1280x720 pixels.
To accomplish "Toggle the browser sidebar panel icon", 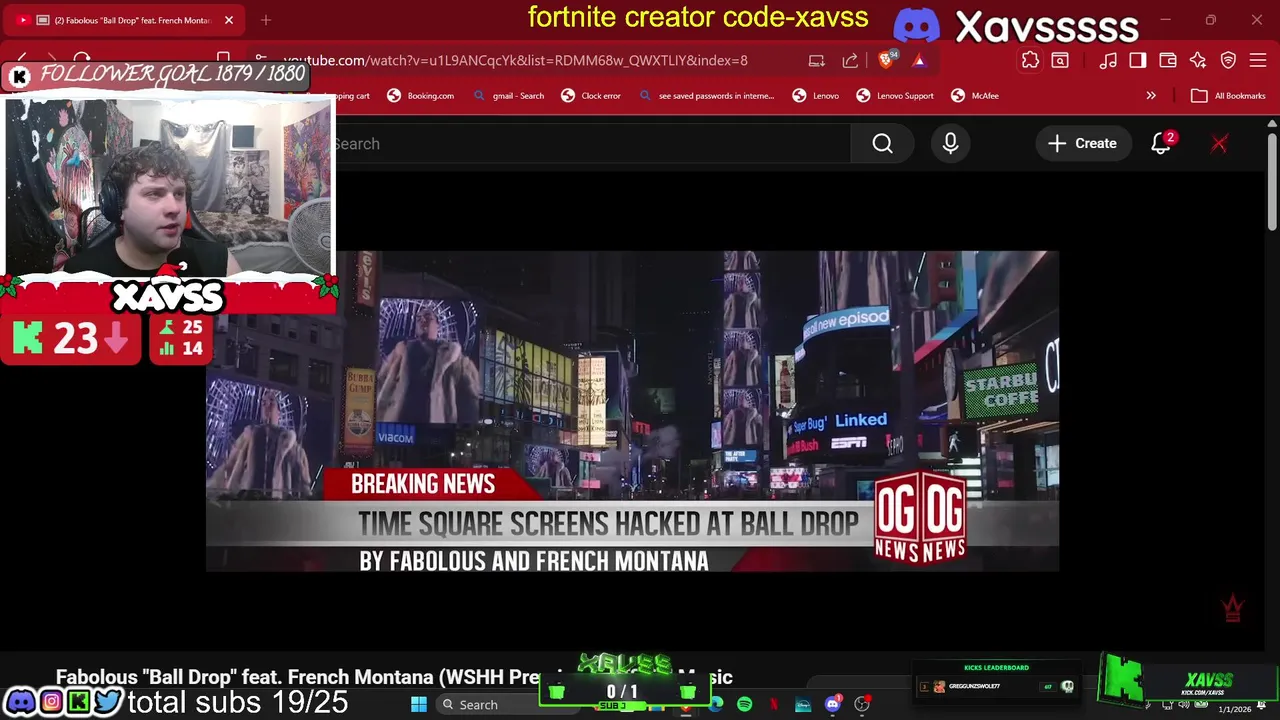I will click(1138, 60).
